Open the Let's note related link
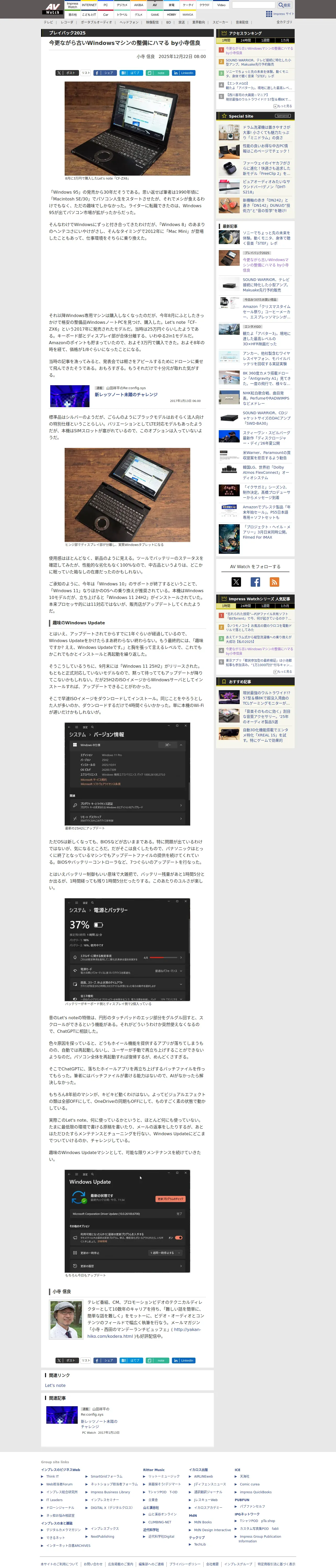This screenshot has height=1568, width=336. (55, 1385)
